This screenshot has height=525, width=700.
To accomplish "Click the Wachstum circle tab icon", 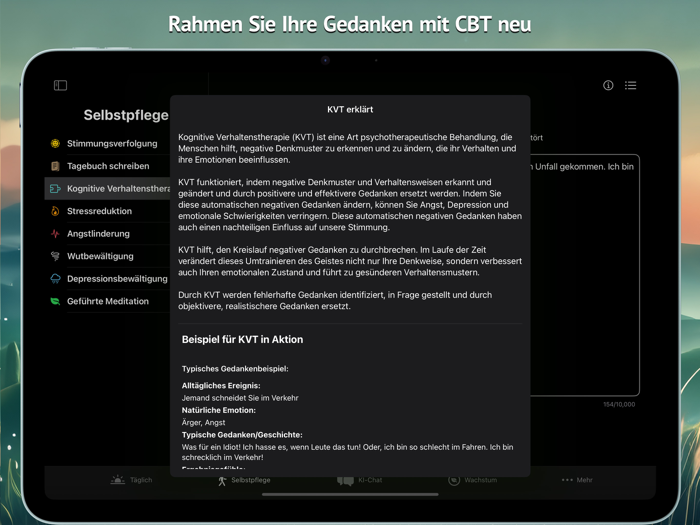I will (x=454, y=480).
